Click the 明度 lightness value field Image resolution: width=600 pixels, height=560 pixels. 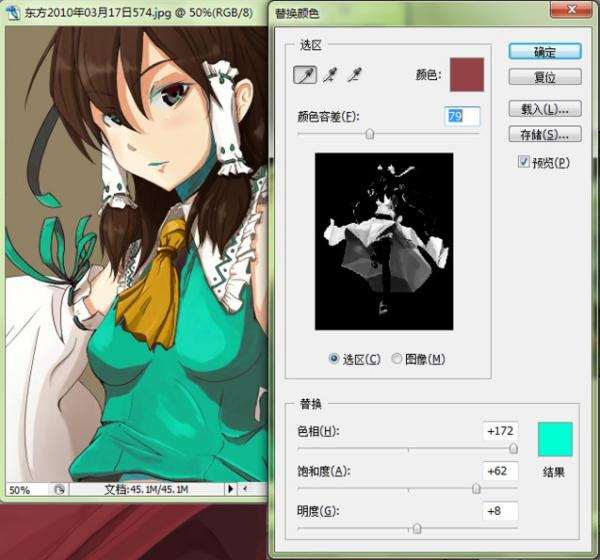point(500,511)
